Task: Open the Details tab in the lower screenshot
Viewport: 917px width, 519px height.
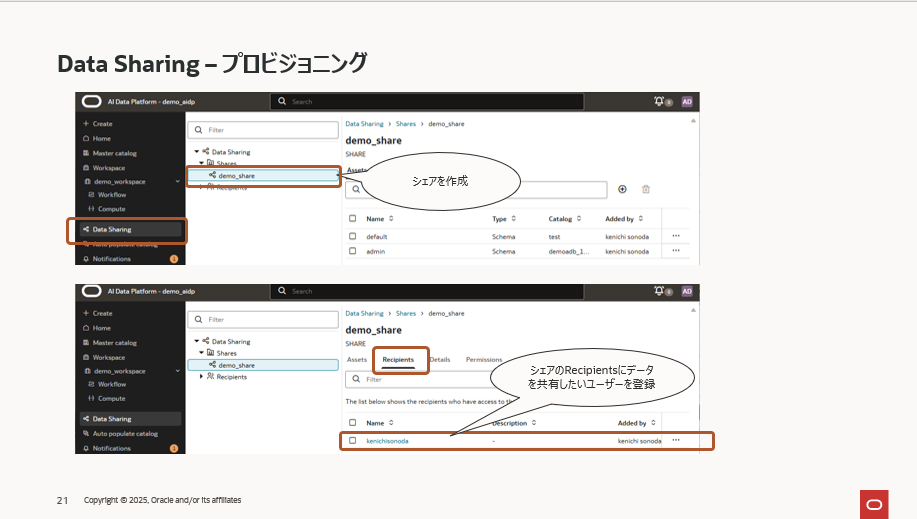Action: pyautogui.click(x=440, y=360)
